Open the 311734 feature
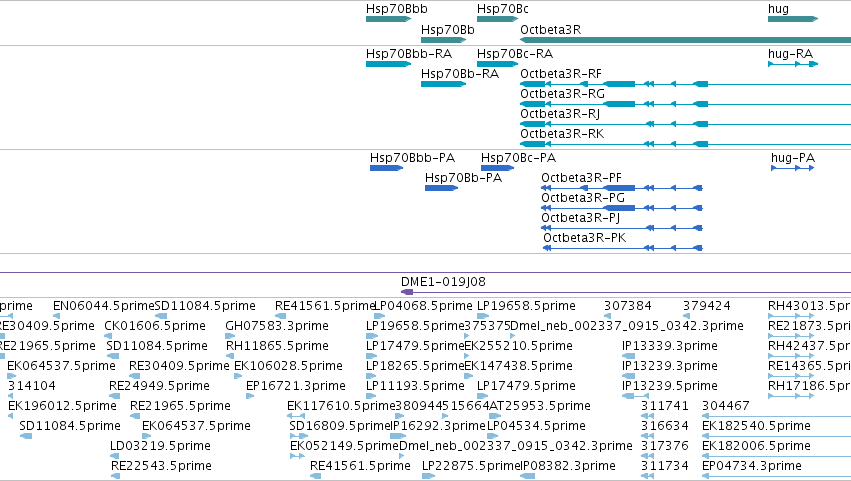 click(647, 477)
